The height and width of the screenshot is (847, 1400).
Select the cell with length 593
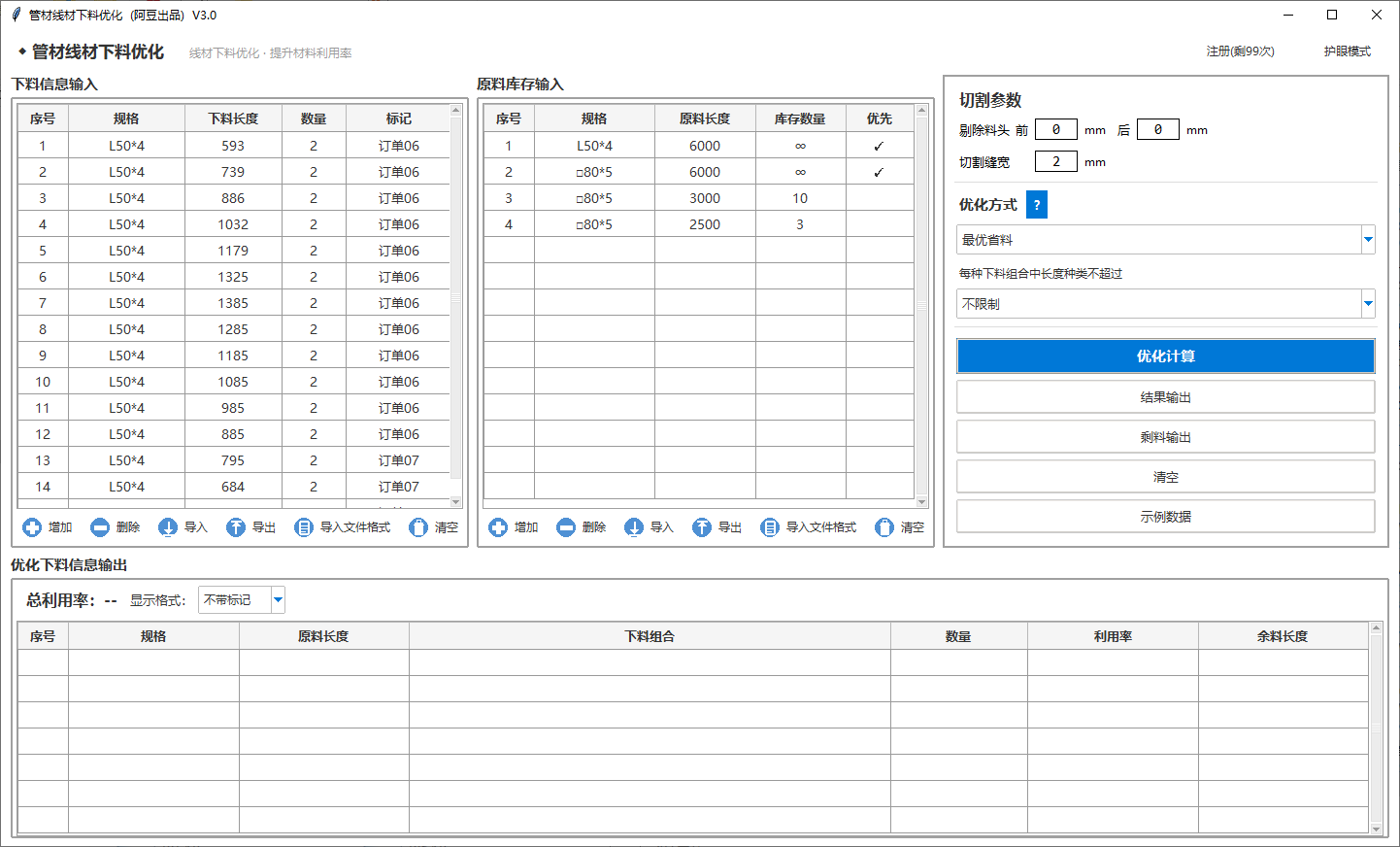coord(233,146)
